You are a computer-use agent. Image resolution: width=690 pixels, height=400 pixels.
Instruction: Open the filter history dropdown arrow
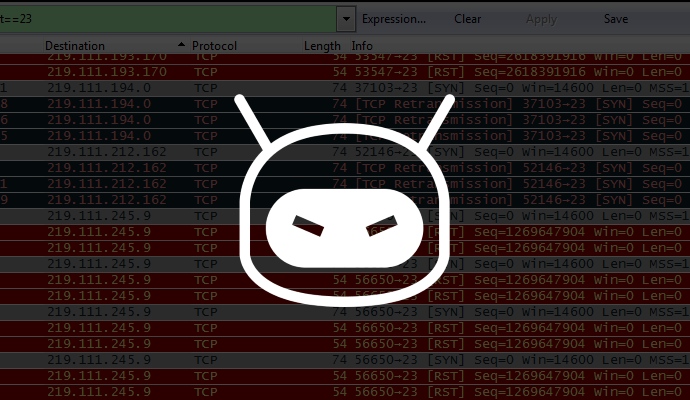(346, 19)
